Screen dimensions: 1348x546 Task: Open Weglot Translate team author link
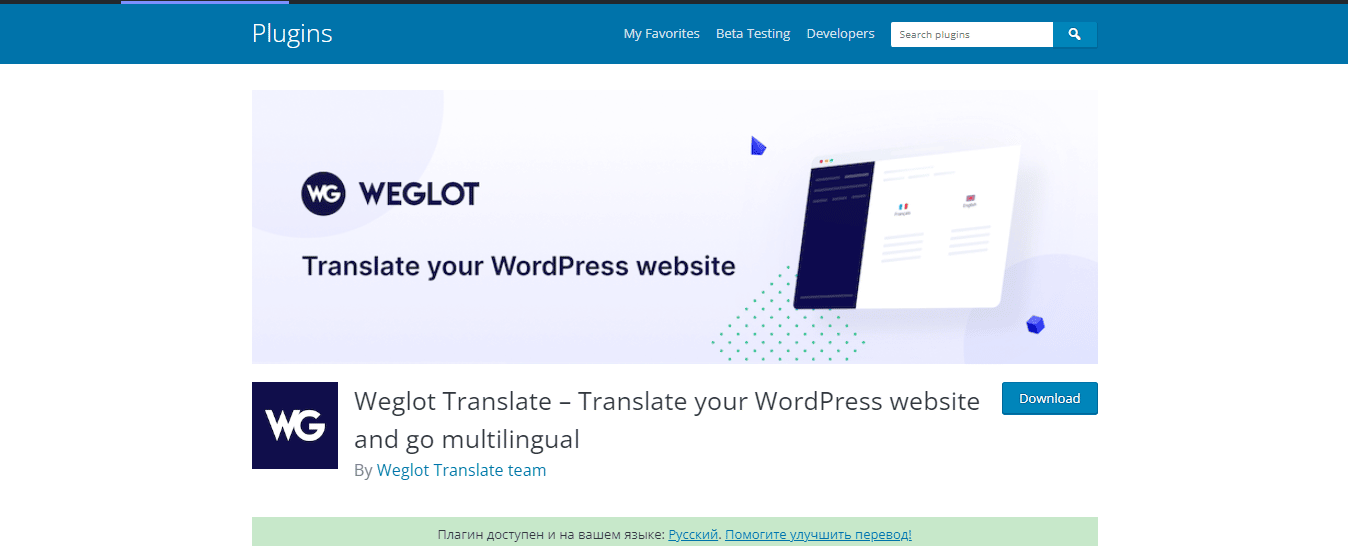[461, 470]
